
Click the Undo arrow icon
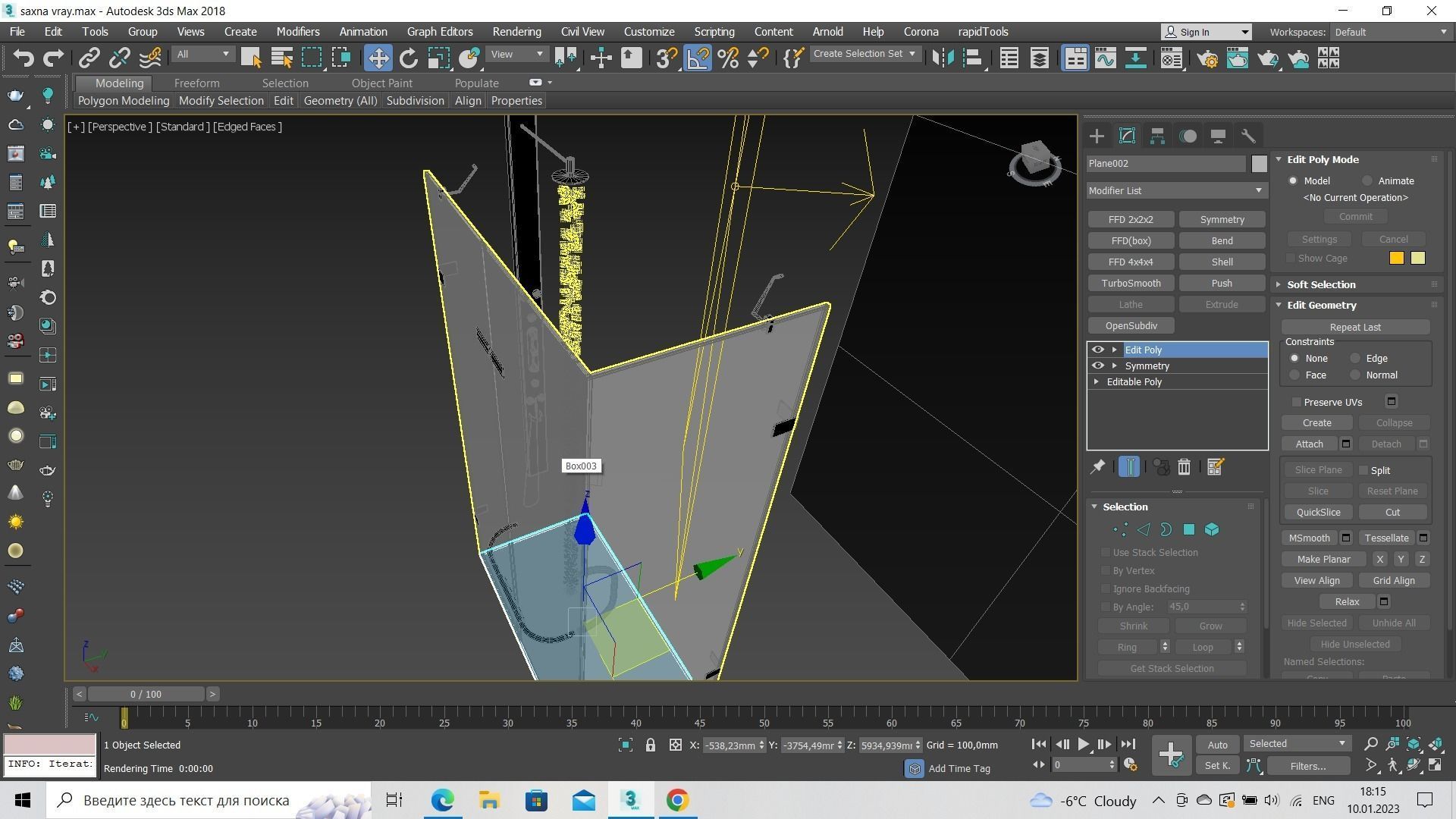23,58
